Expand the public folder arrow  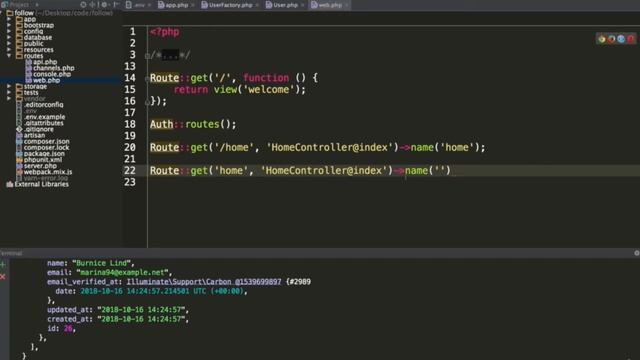(x=9, y=44)
